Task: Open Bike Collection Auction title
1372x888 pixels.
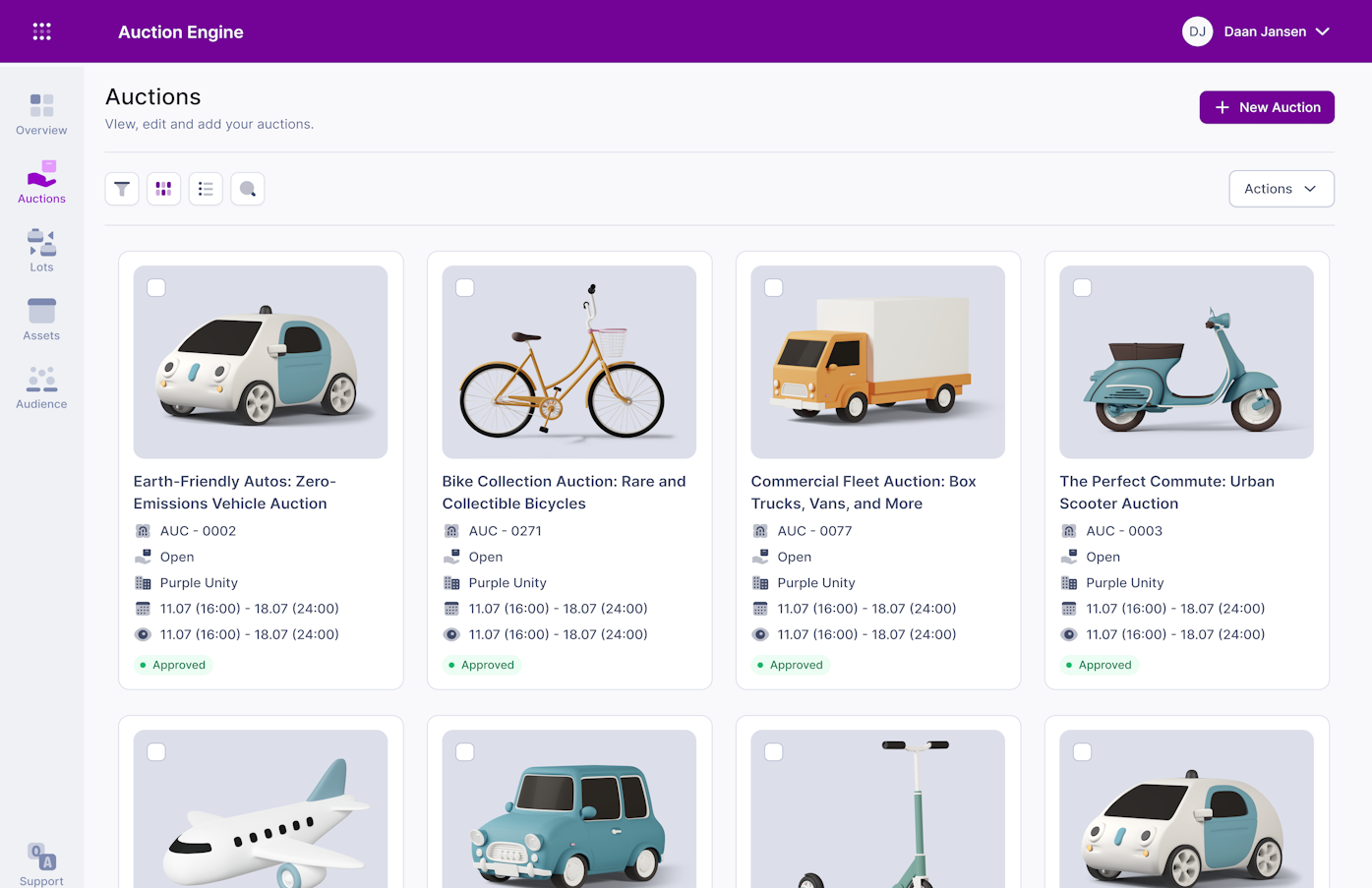Action: pyautogui.click(x=565, y=493)
